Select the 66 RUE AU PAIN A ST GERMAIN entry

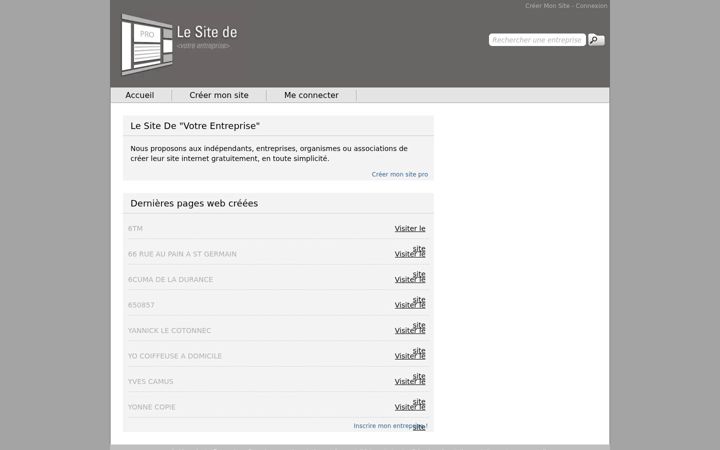[182, 254]
